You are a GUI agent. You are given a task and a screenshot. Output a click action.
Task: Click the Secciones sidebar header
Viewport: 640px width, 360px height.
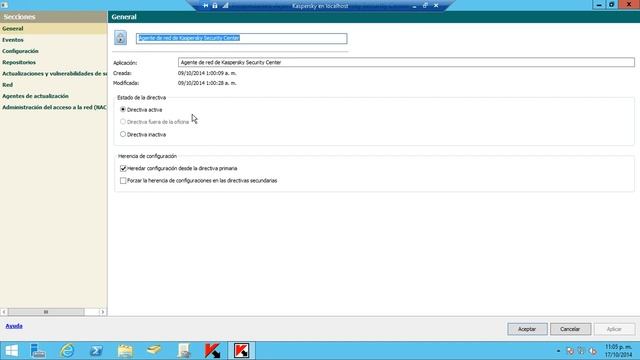53,17
